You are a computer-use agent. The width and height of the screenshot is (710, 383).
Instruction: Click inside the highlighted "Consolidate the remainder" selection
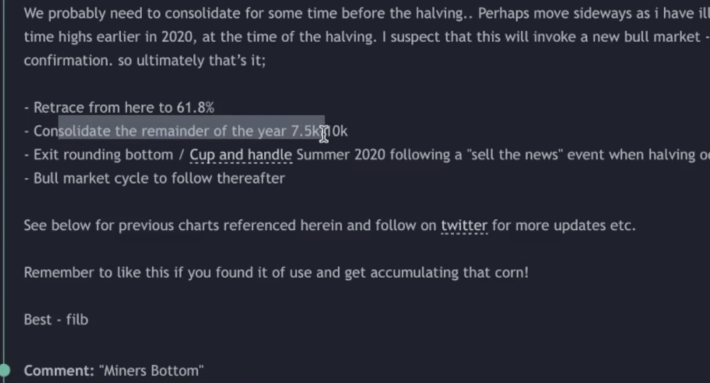click(191, 131)
